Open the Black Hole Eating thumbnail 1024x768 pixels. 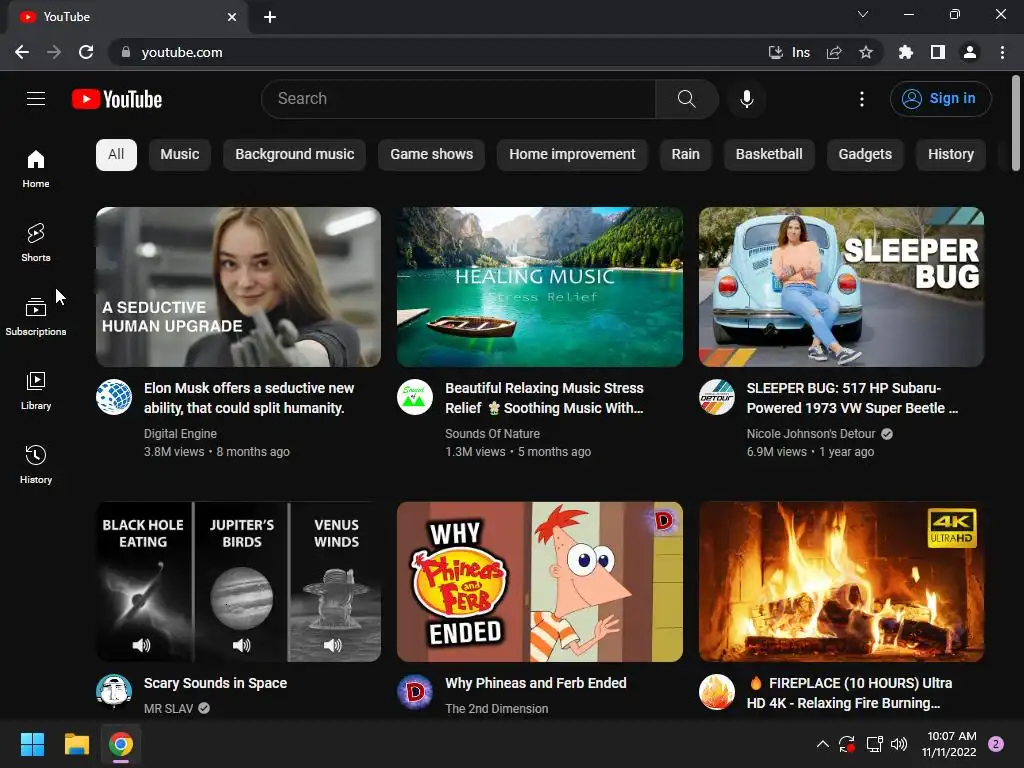[238, 582]
